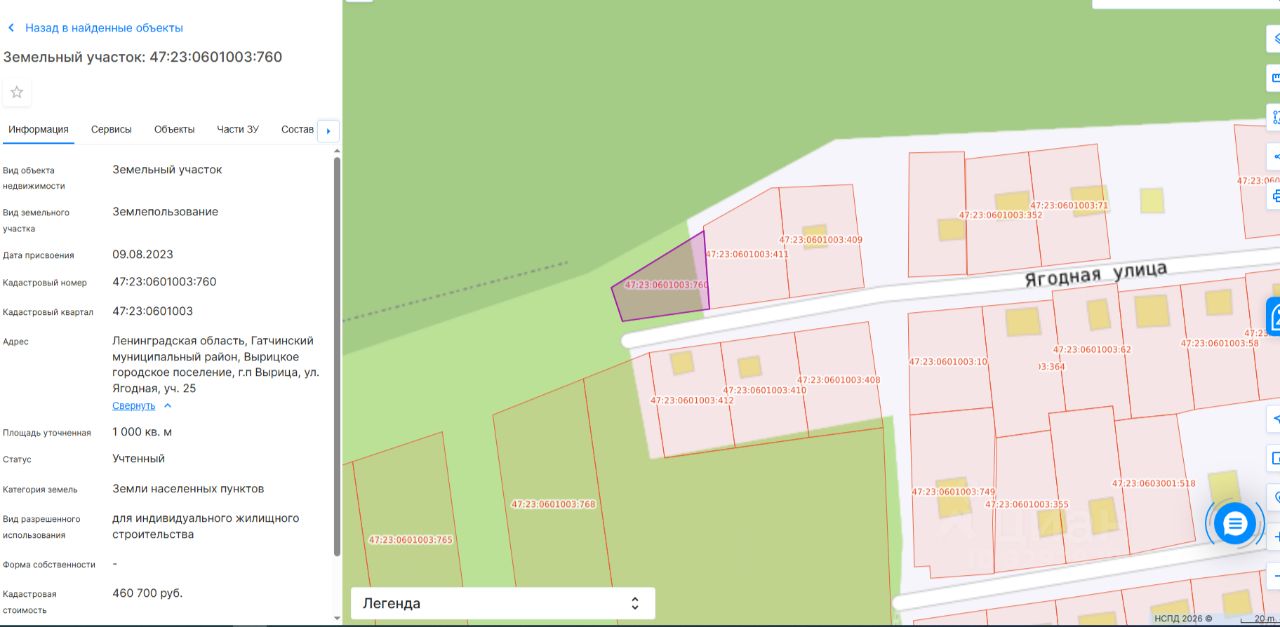Click parcel label 47:23:0601003:411 on map
Screen dimensions: 1280x627
click(x=747, y=254)
